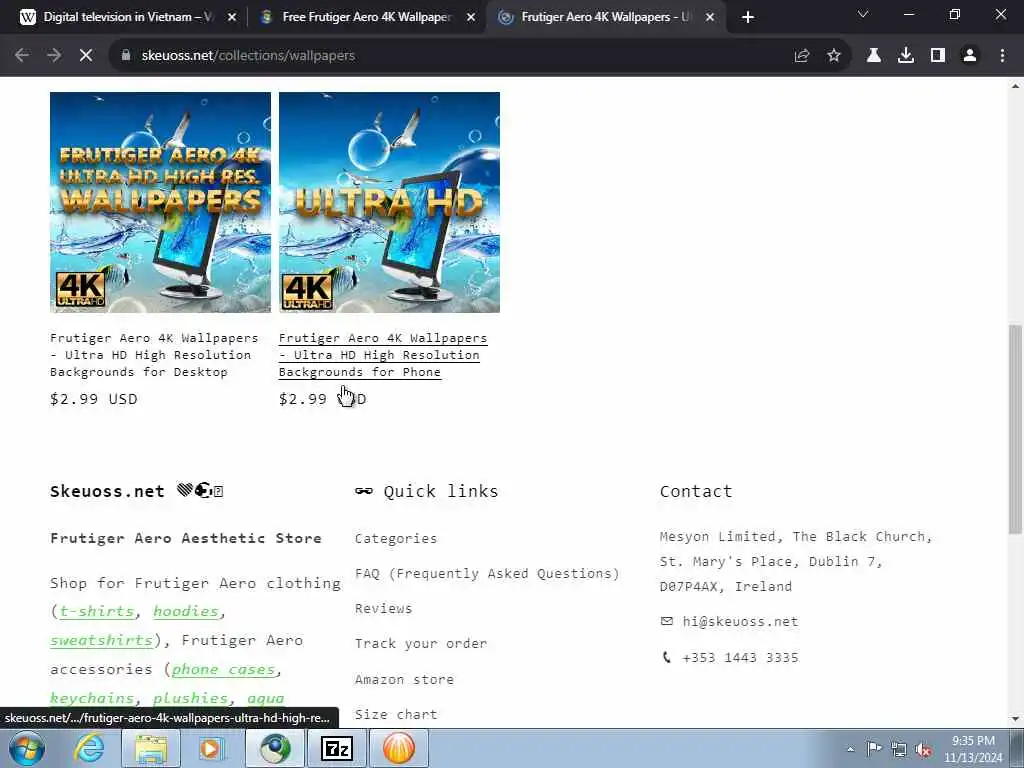Click the $2.99 USD price under Desktop wallpapers
This screenshot has height=768, width=1024.
pos(94,399)
